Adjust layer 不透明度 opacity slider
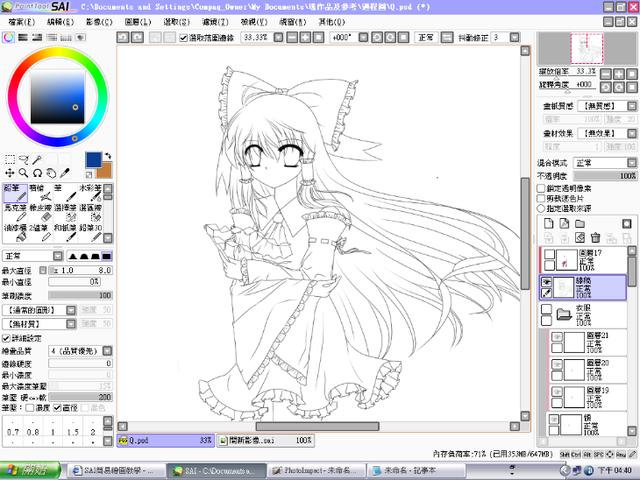This screenshot has width=640, height=480. tap(605, 176)
